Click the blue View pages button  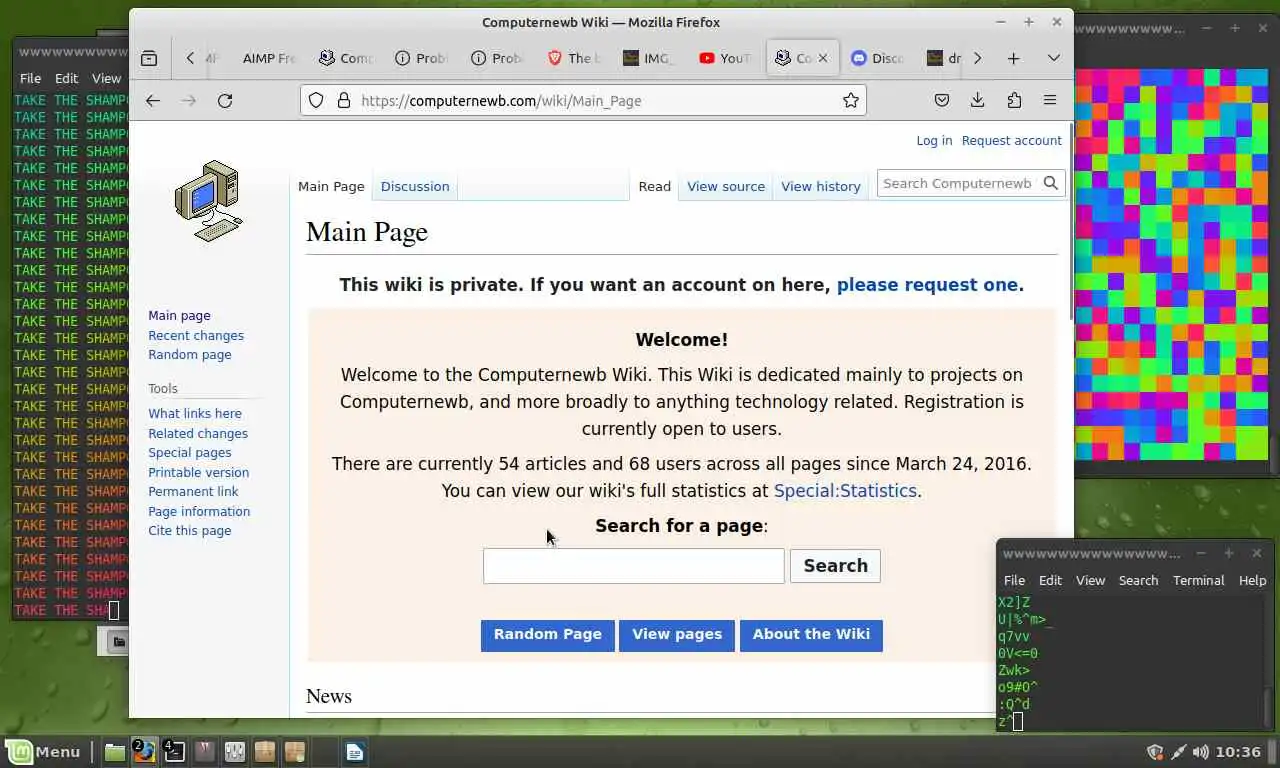pos(677,635)
